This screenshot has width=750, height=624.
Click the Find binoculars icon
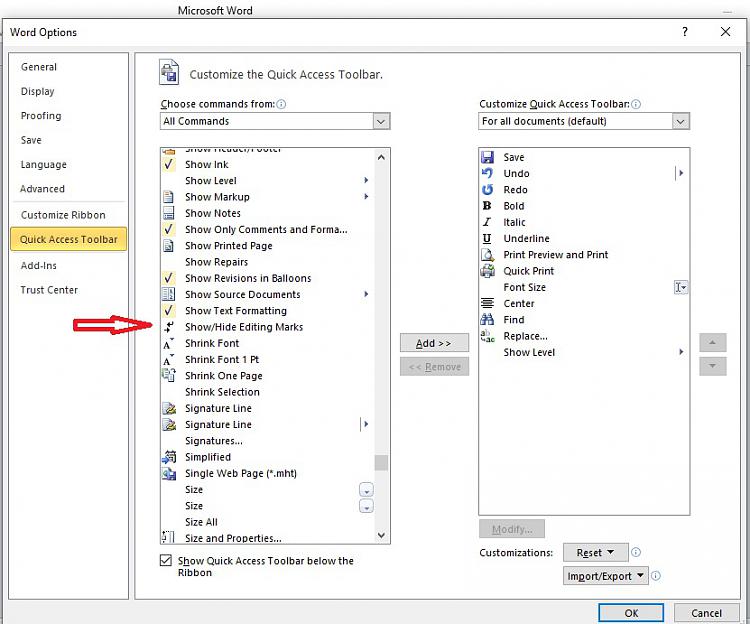coord(487,319)
